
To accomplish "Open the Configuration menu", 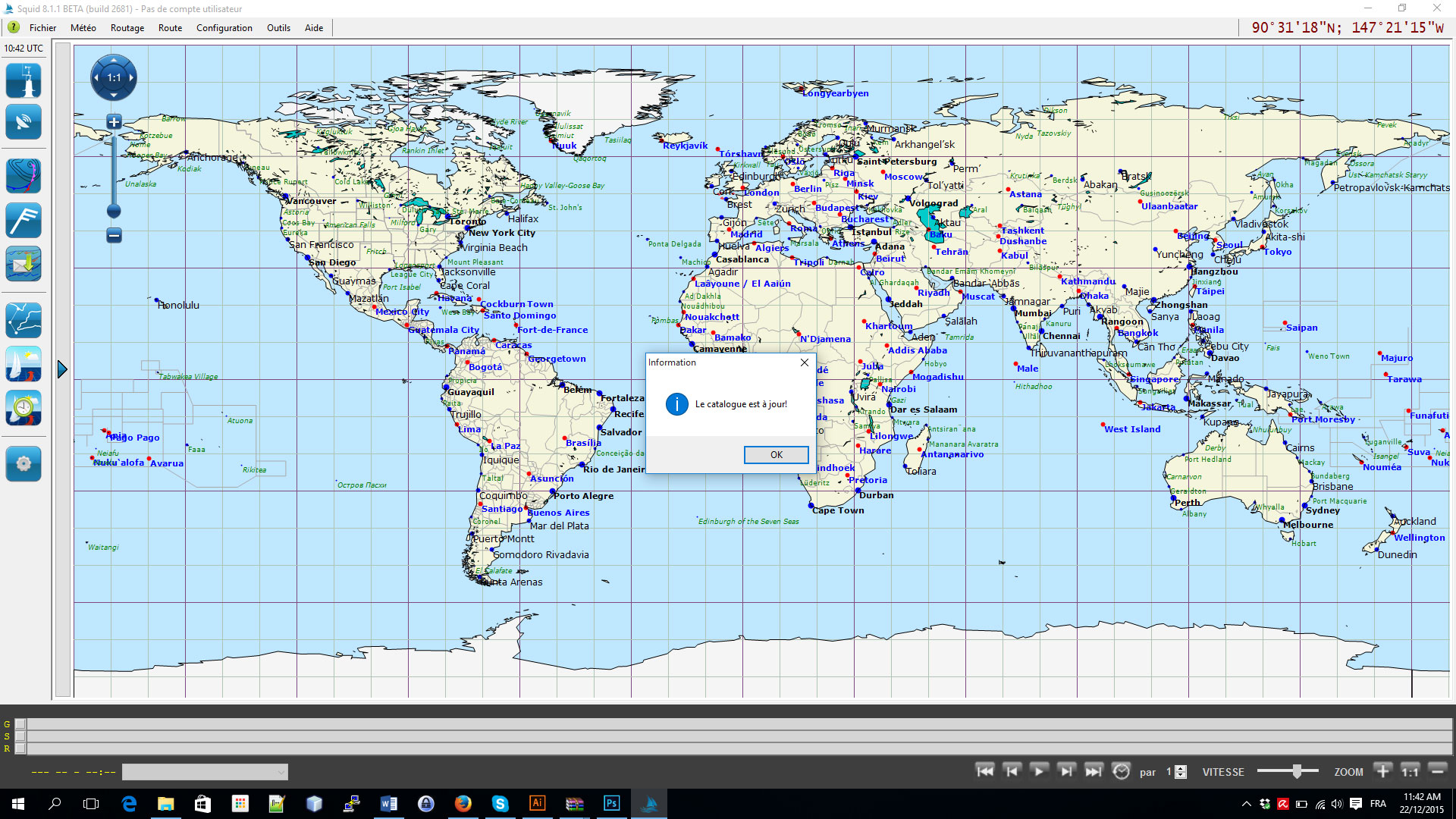I will 224,28.
